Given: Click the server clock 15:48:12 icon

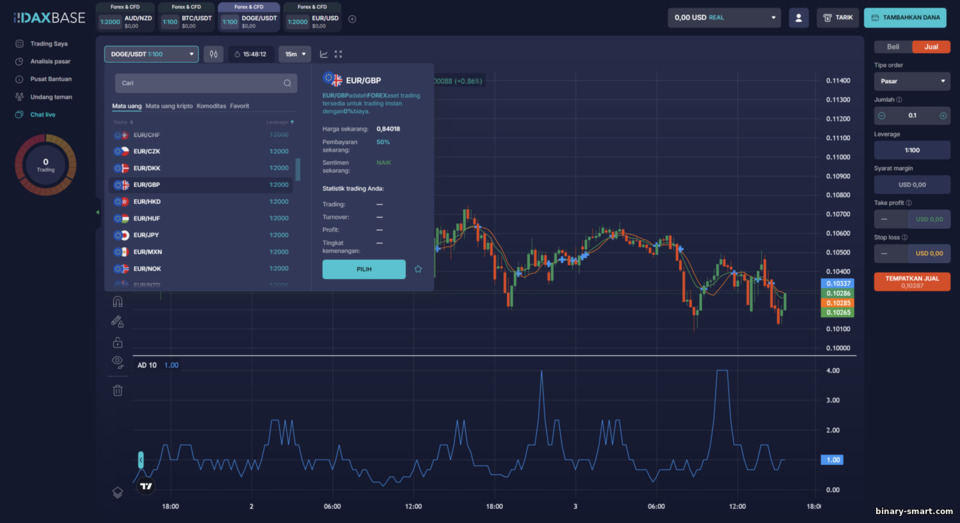Looking at the screenshot, I should point(237,55).
